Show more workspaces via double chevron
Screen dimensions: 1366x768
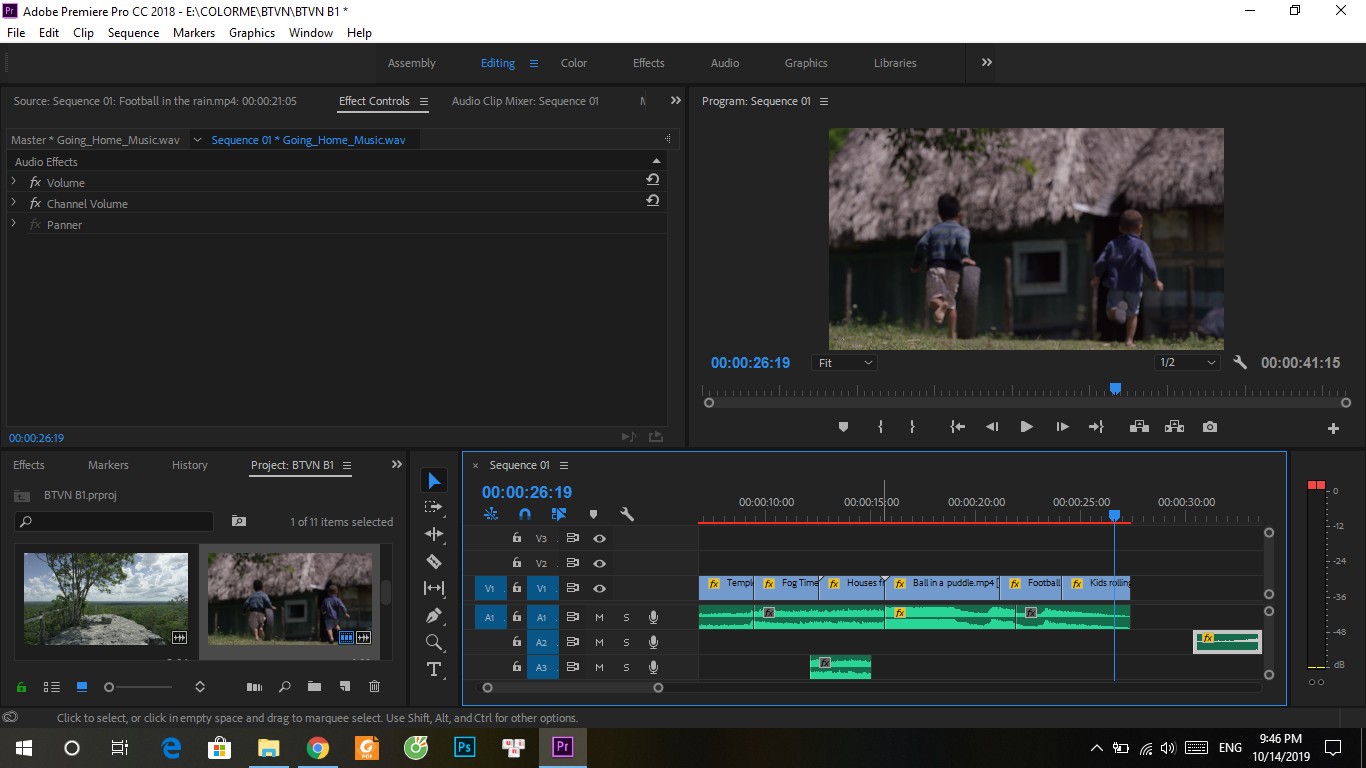click(987, 62)
